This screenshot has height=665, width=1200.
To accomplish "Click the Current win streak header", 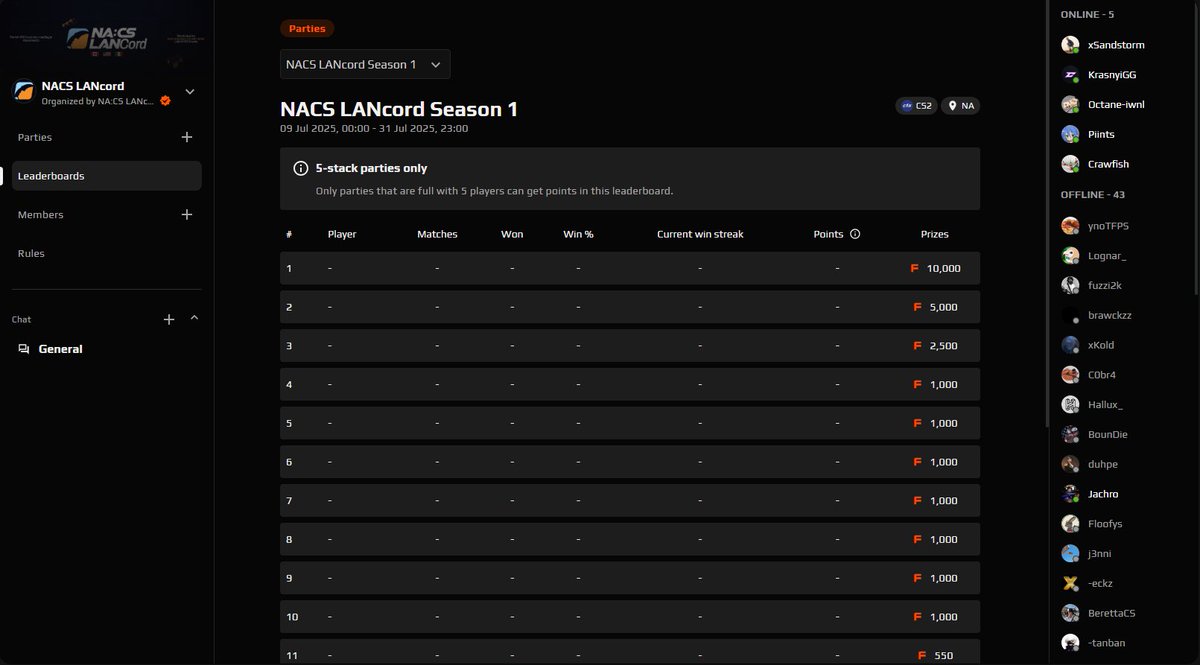I will click(x=700, y=234).
